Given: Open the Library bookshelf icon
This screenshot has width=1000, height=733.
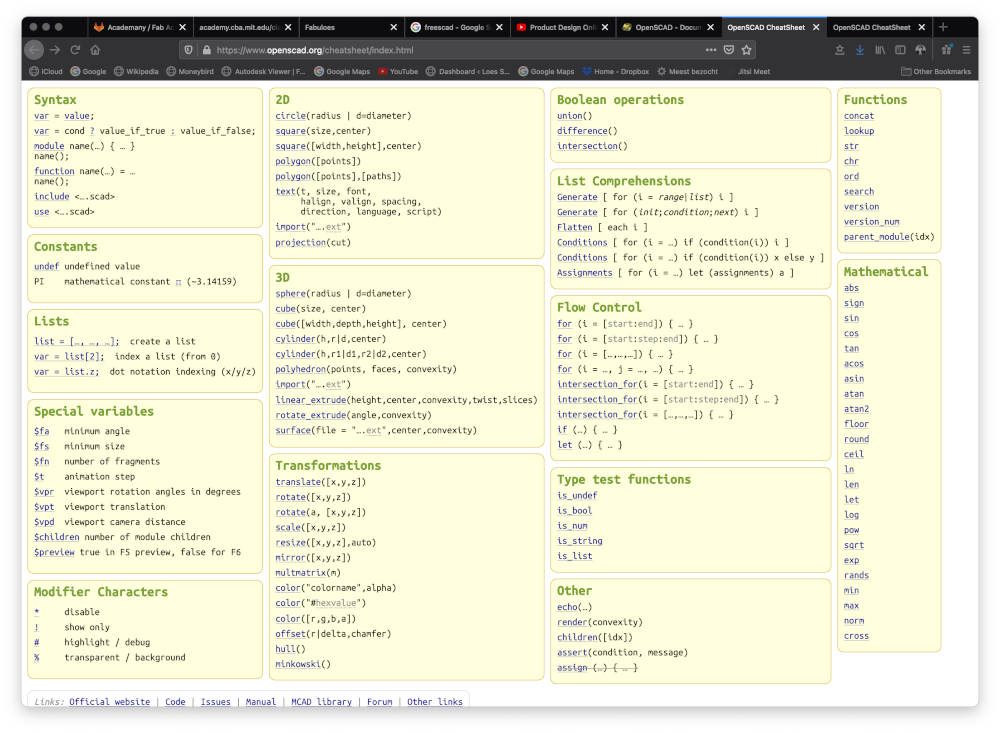Looking at the screenshot, I should point(880,50).
